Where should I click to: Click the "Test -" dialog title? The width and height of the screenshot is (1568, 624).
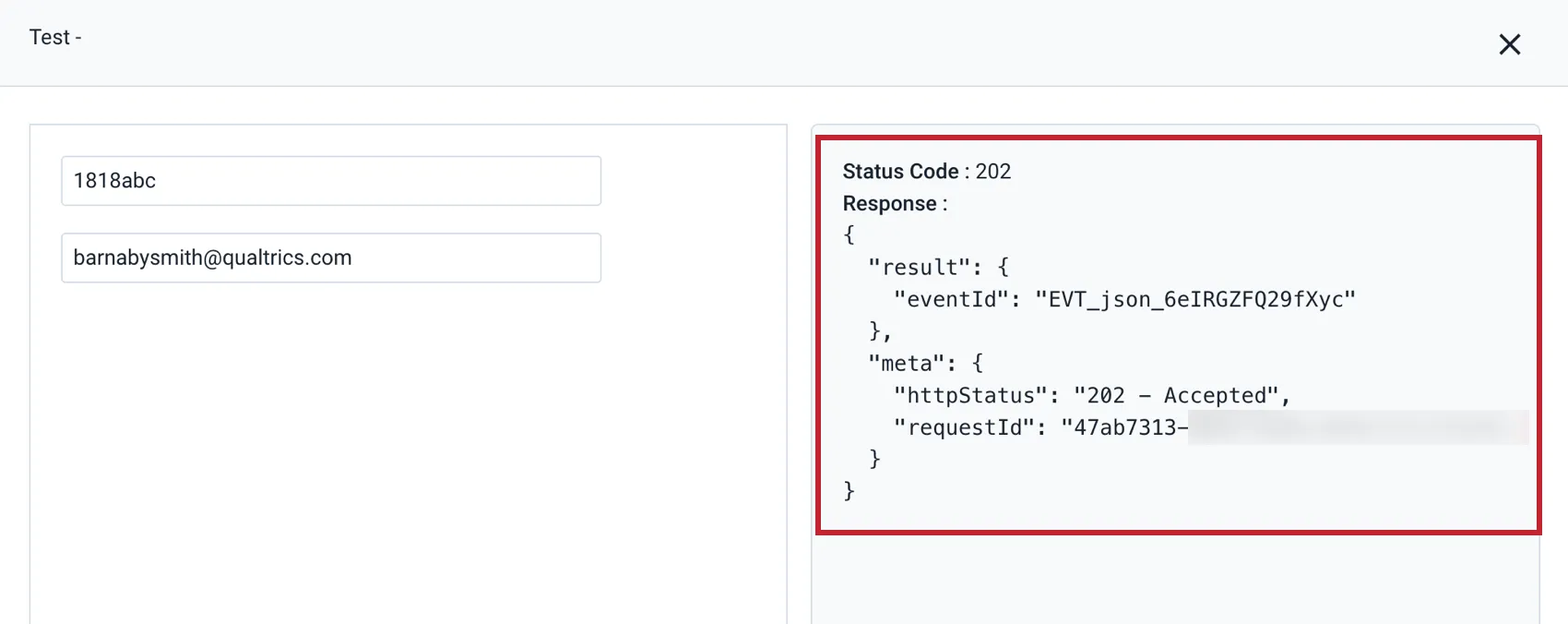click(55, 38)
